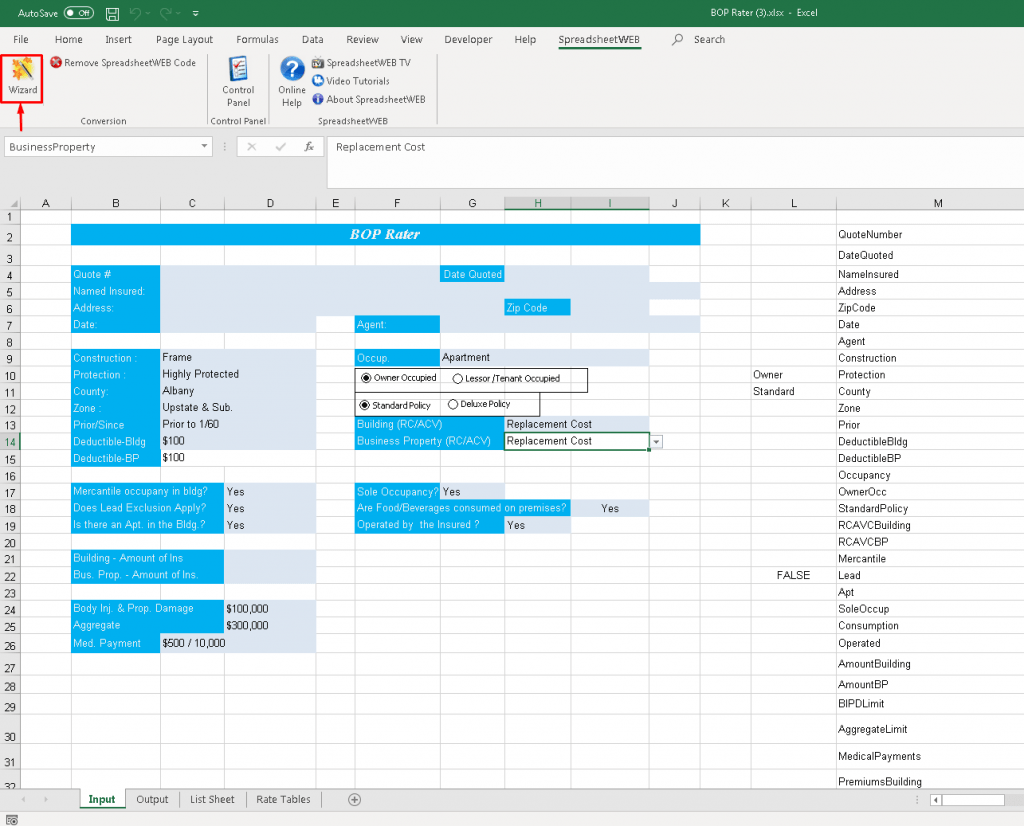Click the 'QuoteNumber' cell
1024x826 pixels.
click(x=930, y=234)
